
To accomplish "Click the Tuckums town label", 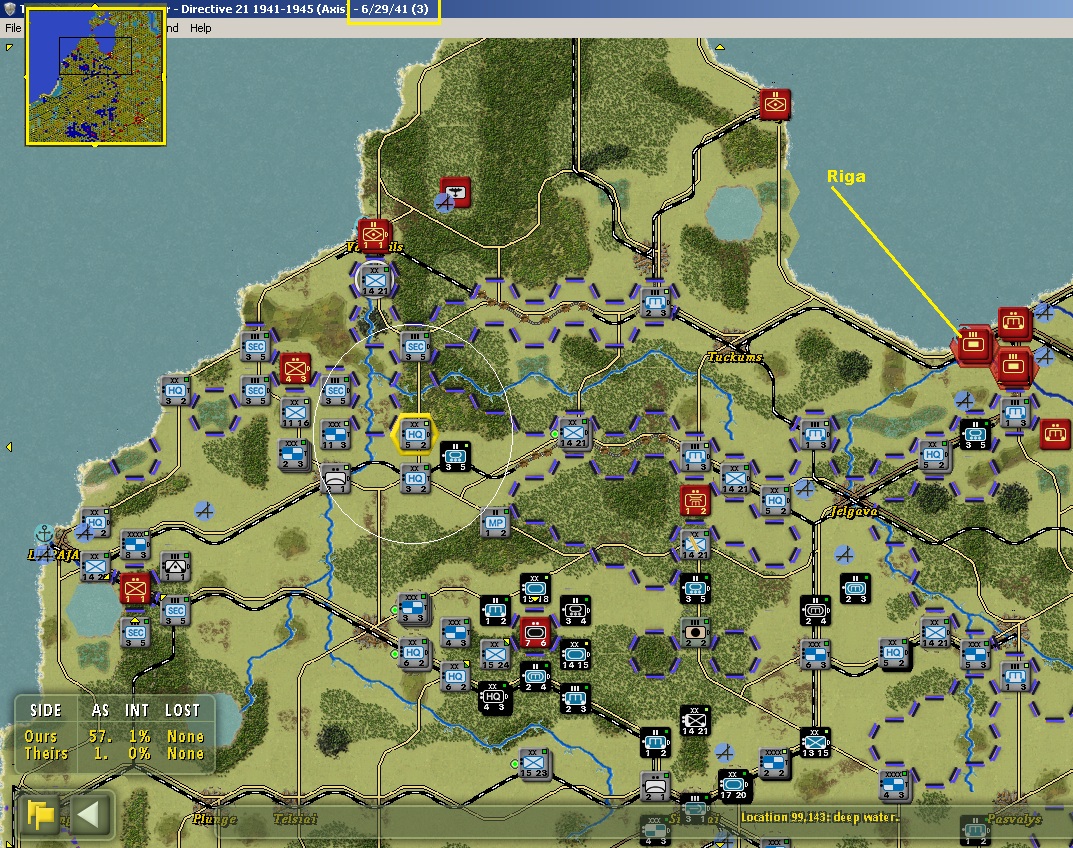I will (x=734, y=357).
